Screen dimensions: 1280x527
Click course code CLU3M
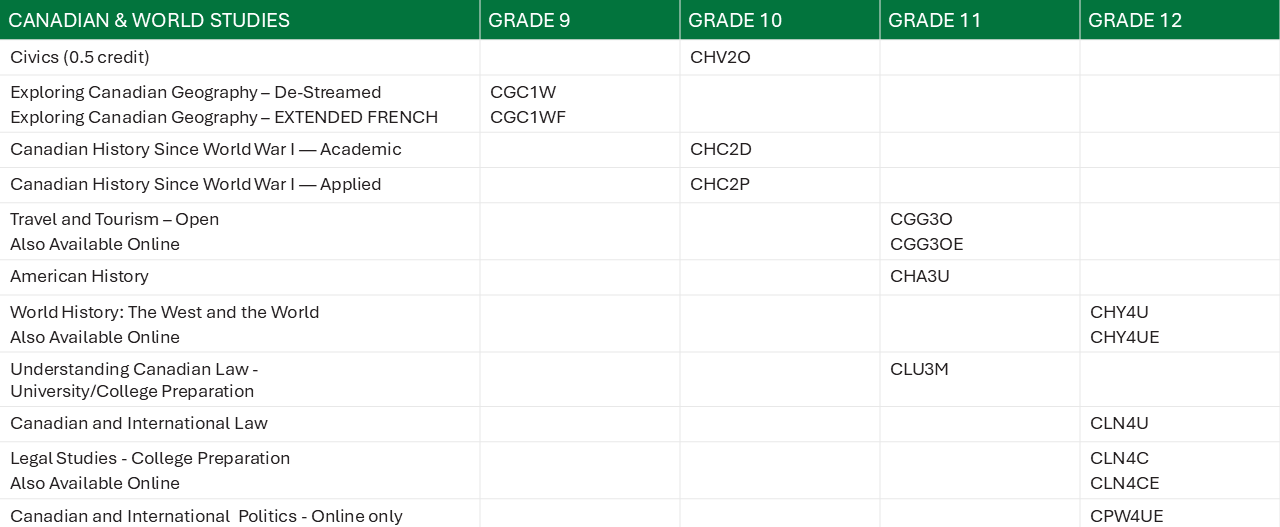click(x=919, y=369)
